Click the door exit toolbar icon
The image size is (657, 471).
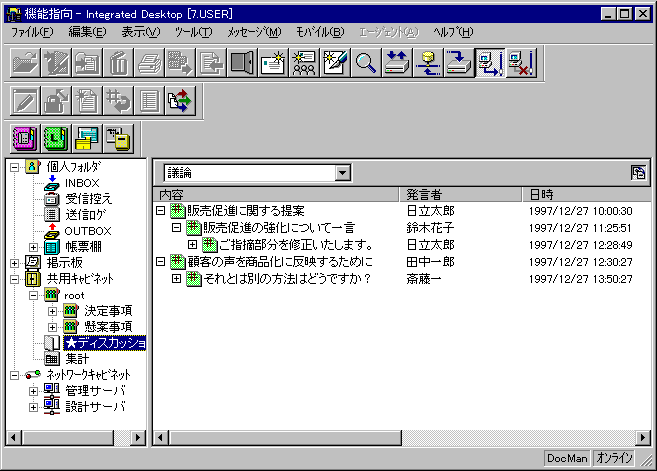click(x=242, y=63)
